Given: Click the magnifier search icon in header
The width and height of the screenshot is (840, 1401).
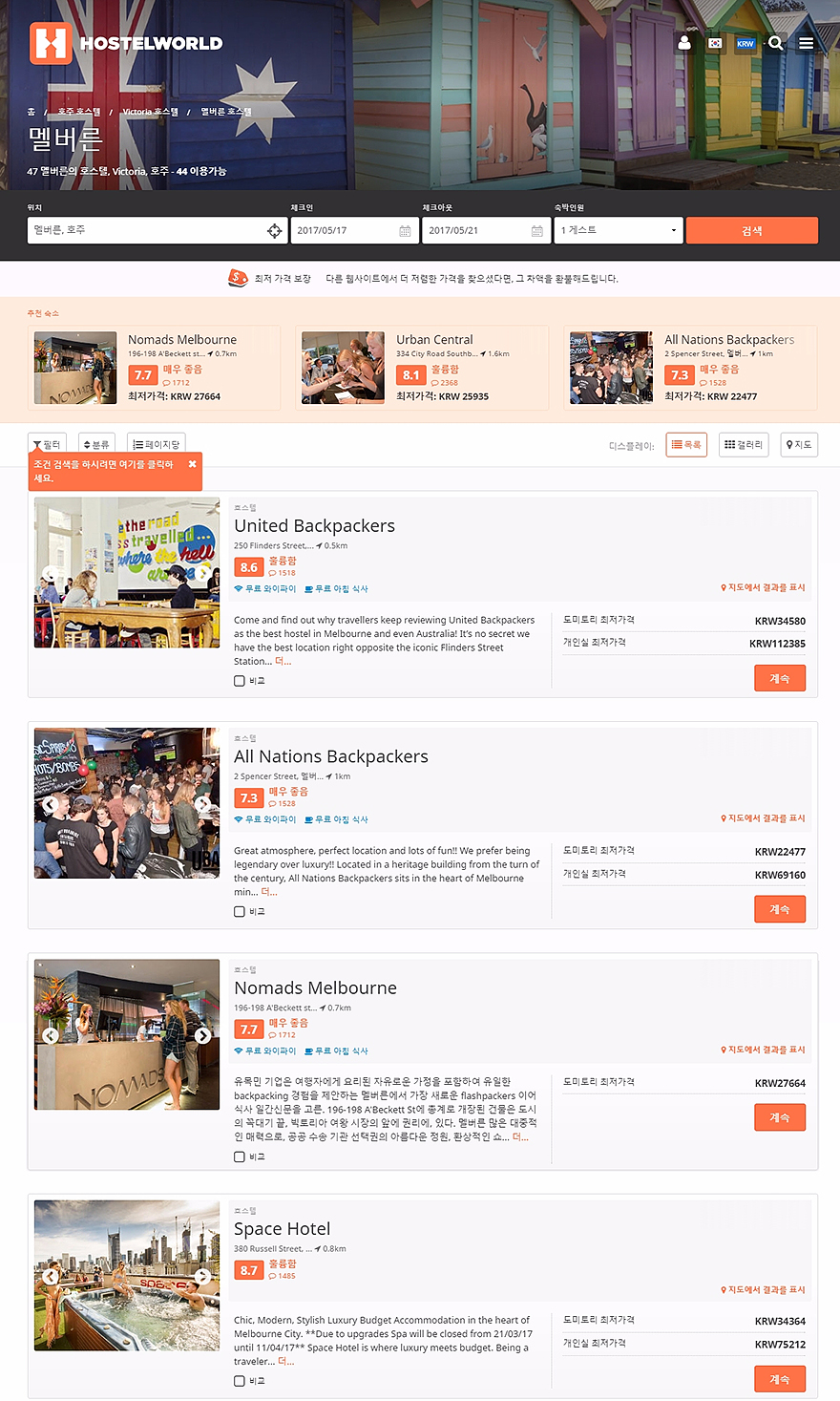Looking at the screenshot, I should point(776,43).
